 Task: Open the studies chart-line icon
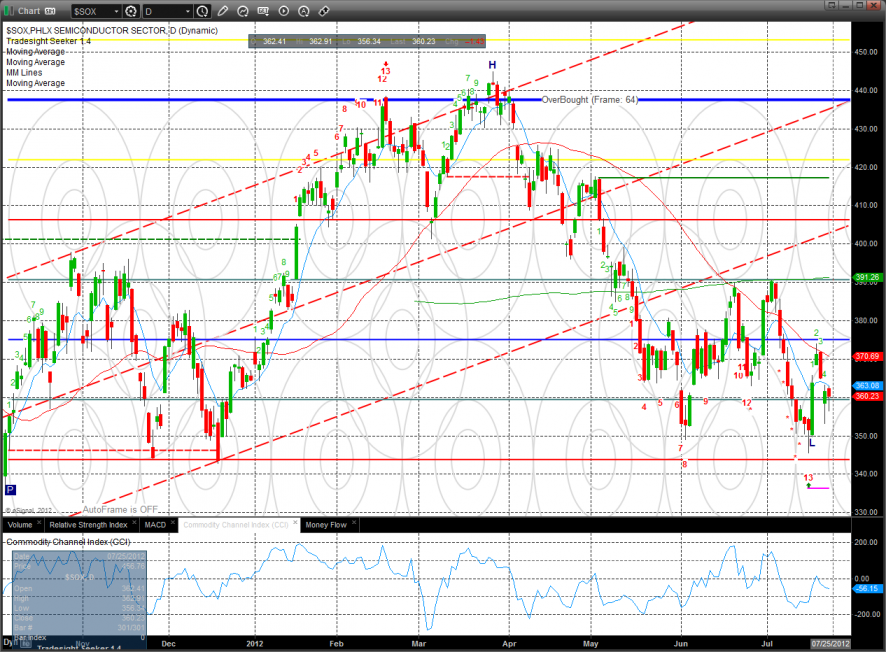(243, 11)
